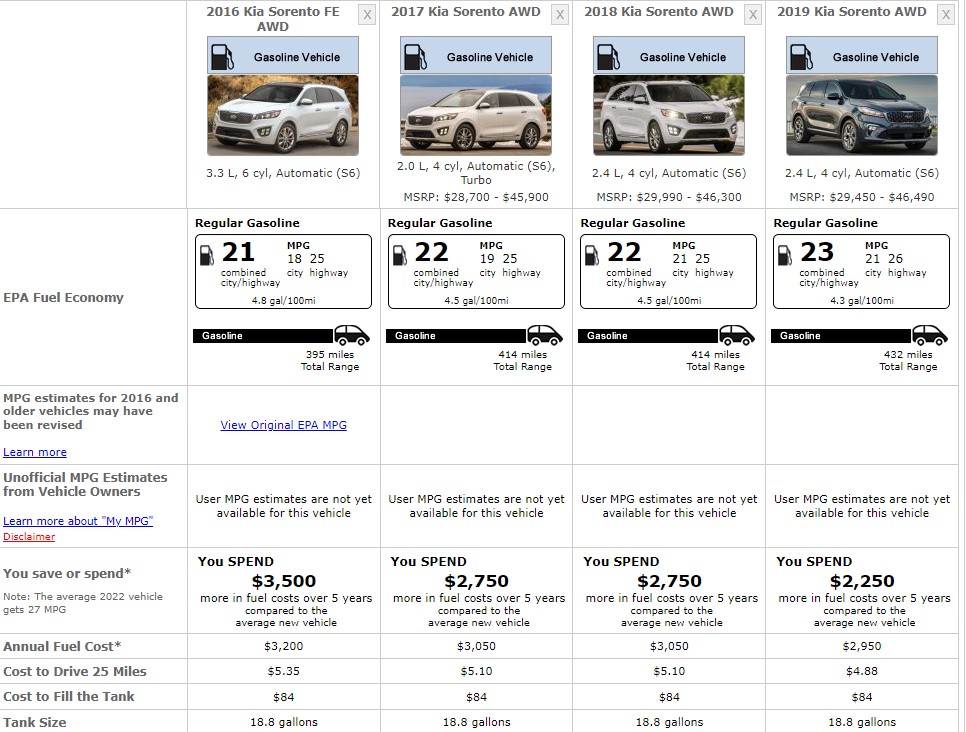Click Cost to Fill the Tank label

pos(68,696)
